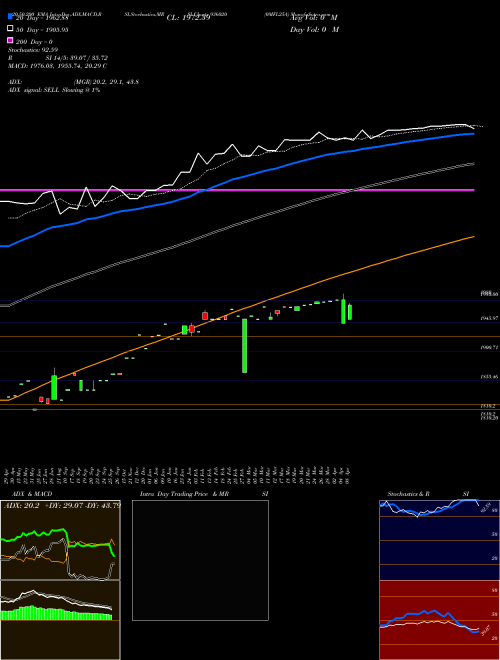This screenshot has height=660, width=500.
Task: Click the '(MGR) 20.2, 29.1, 43.8' ADX values
Action: [106, 82]
